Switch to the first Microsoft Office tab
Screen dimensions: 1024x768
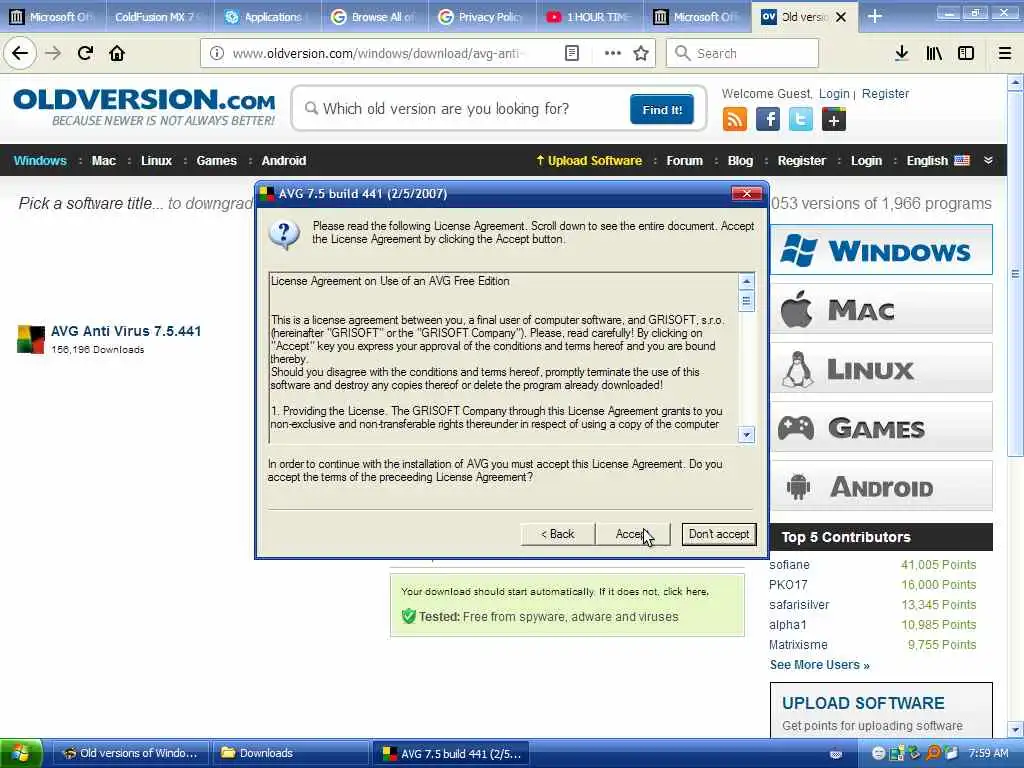[51, 17]
